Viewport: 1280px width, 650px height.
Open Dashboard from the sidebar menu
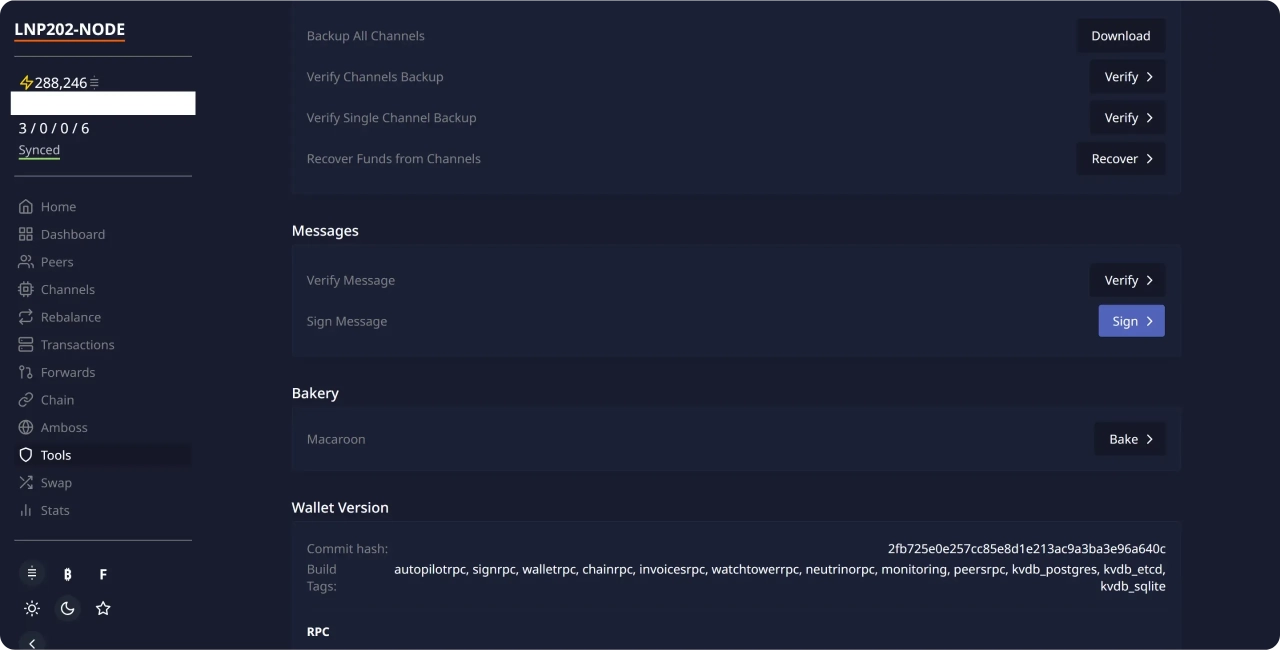72,234
